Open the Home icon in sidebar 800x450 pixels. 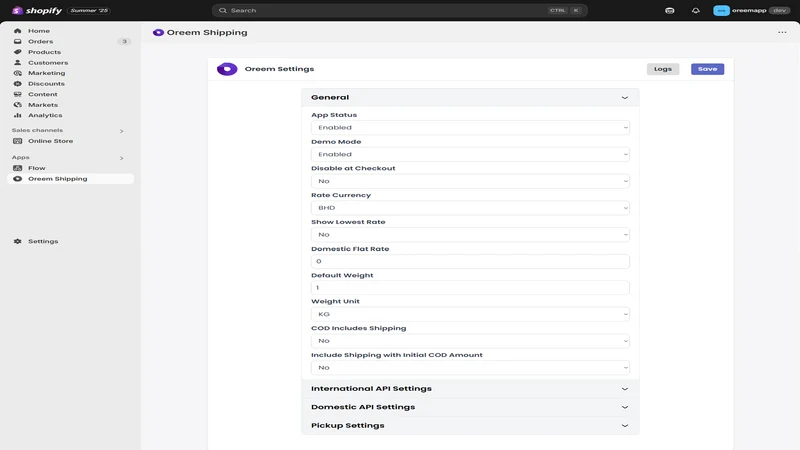(x=17, y=31)
